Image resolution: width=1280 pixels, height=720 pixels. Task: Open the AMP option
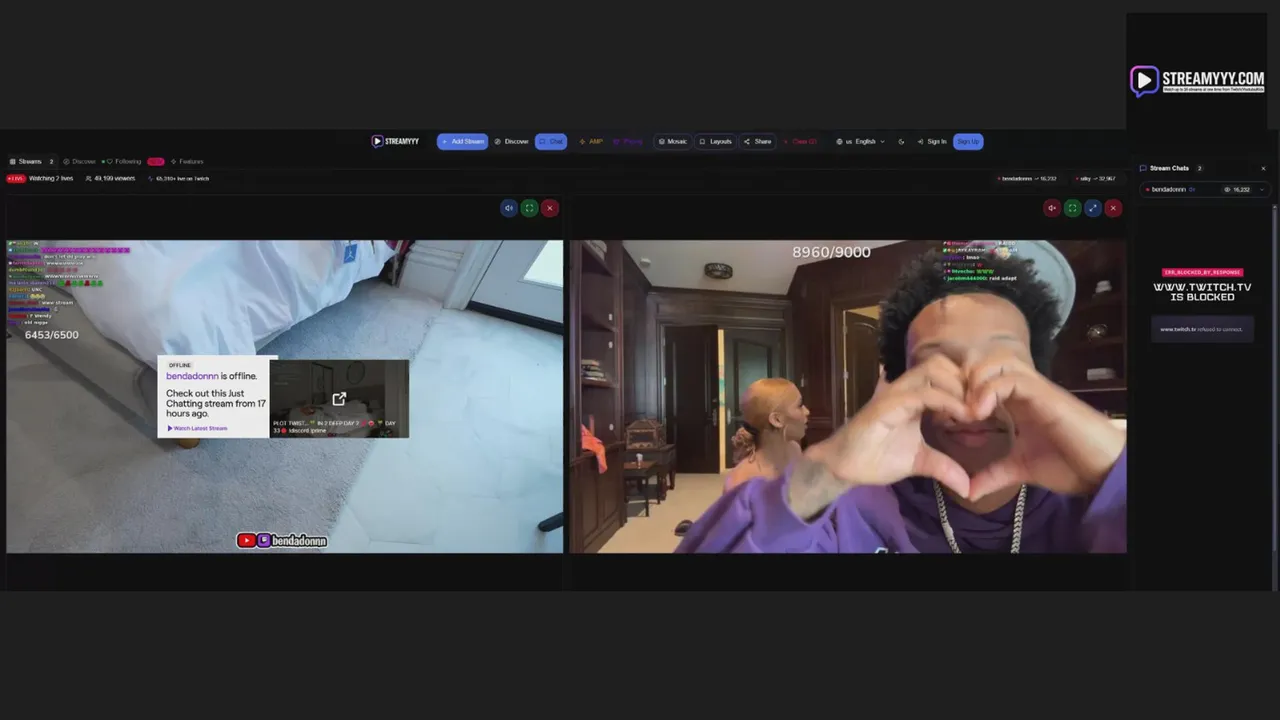coord(591,141)
